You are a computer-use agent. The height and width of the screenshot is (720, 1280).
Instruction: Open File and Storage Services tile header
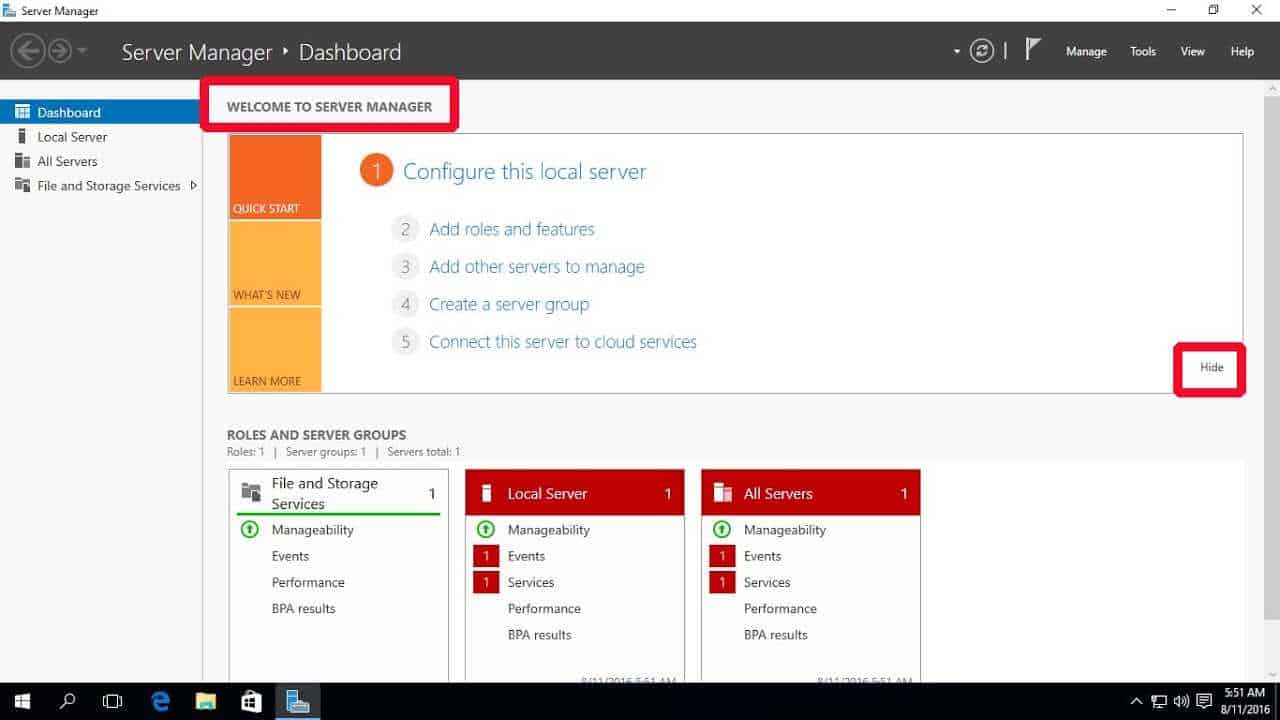(339, 493)
